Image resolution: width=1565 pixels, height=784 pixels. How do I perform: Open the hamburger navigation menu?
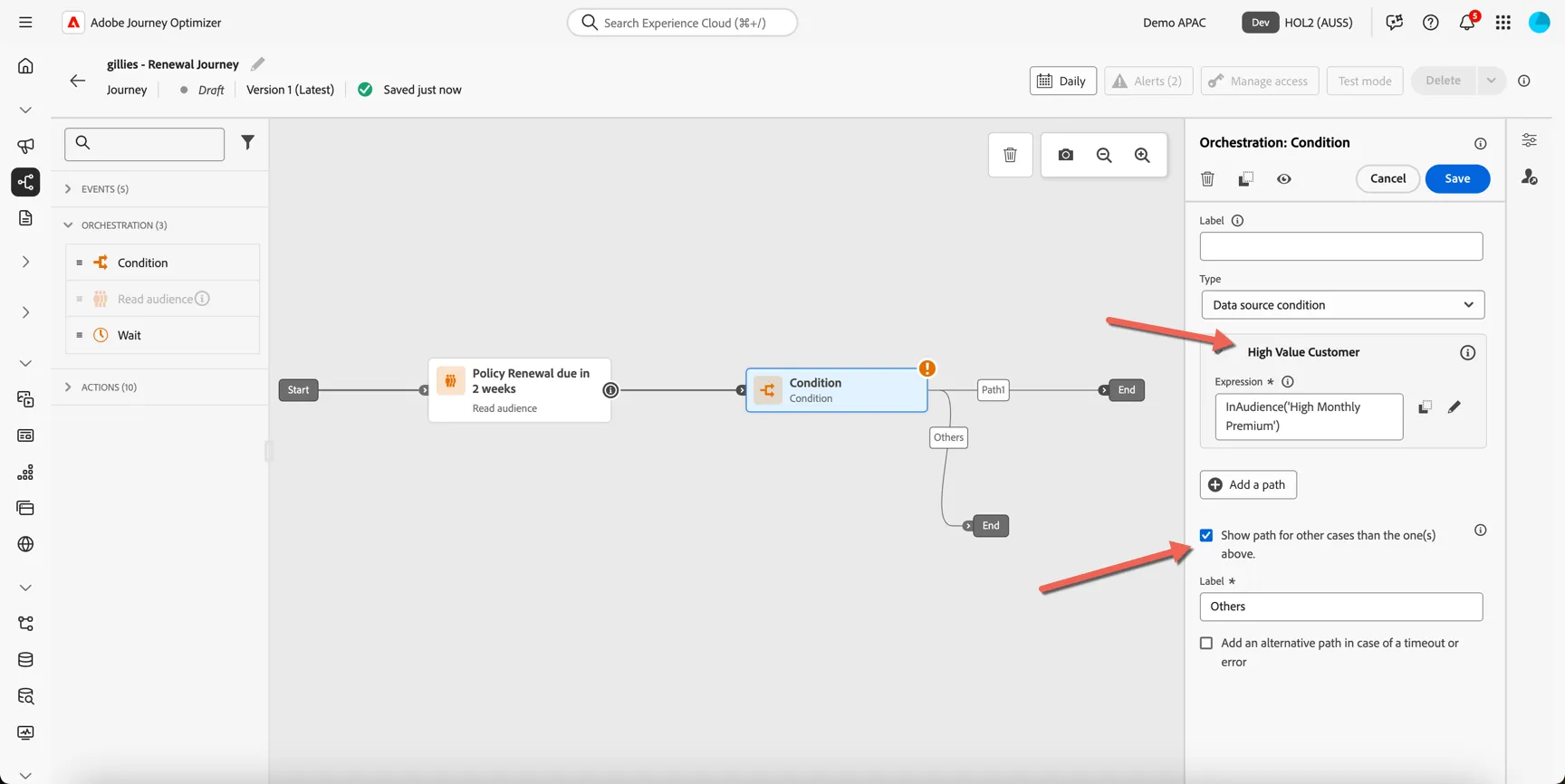(x=25, y=23)
